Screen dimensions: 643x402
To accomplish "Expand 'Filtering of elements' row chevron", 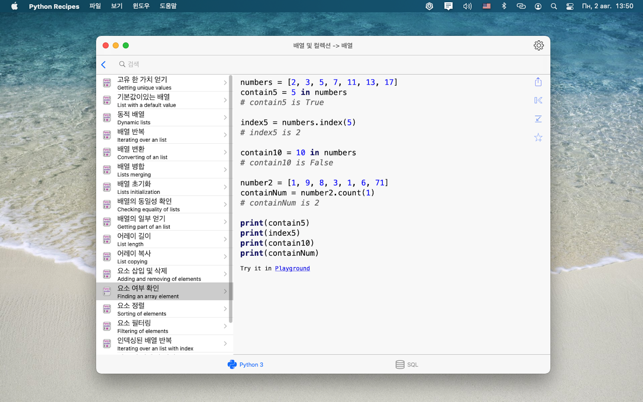I will point(225,326).
